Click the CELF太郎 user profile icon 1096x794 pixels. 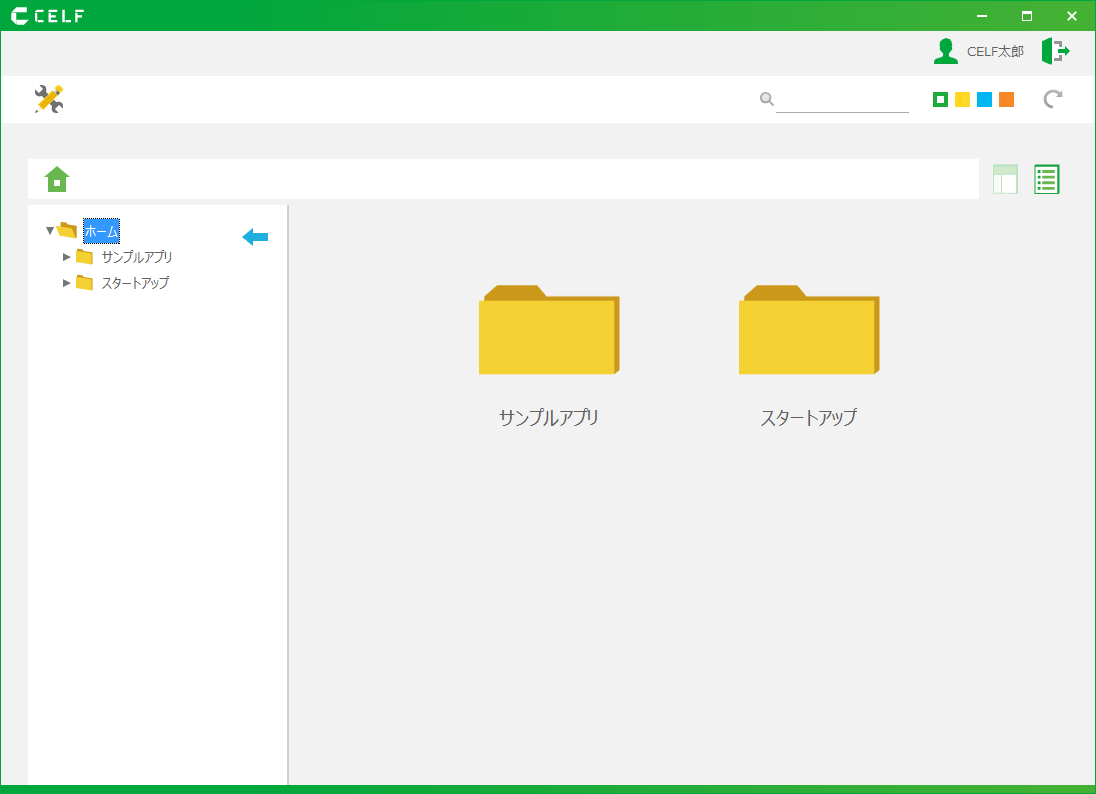pos(945,51)
